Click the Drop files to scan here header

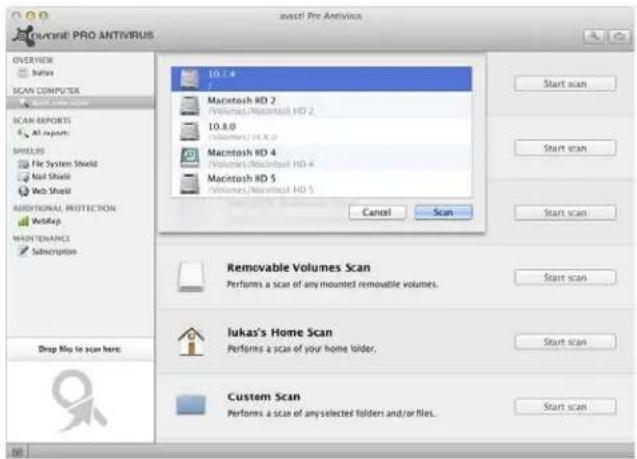[80, 349]
